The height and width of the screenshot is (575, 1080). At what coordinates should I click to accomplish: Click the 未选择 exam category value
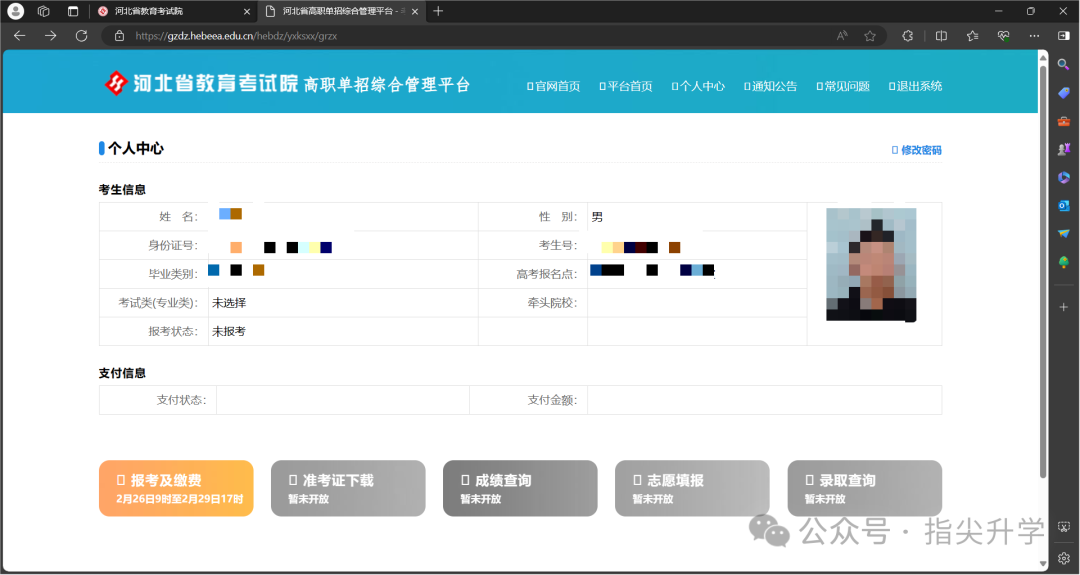tap(229, 303)
